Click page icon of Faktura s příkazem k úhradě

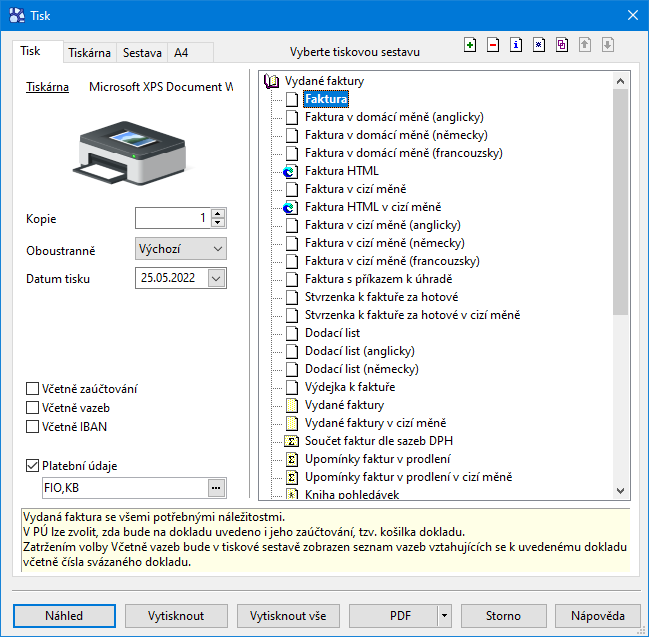click(x=292, y=279)
